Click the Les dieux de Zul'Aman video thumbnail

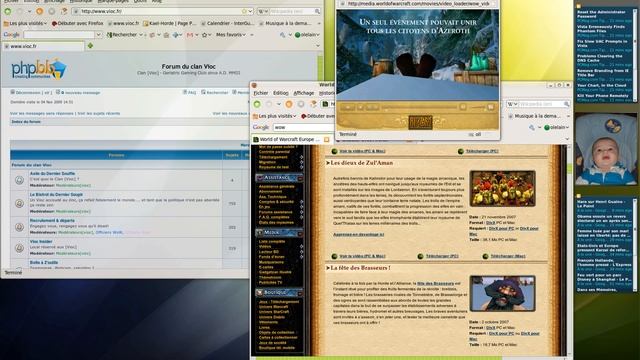click(502, 189)
